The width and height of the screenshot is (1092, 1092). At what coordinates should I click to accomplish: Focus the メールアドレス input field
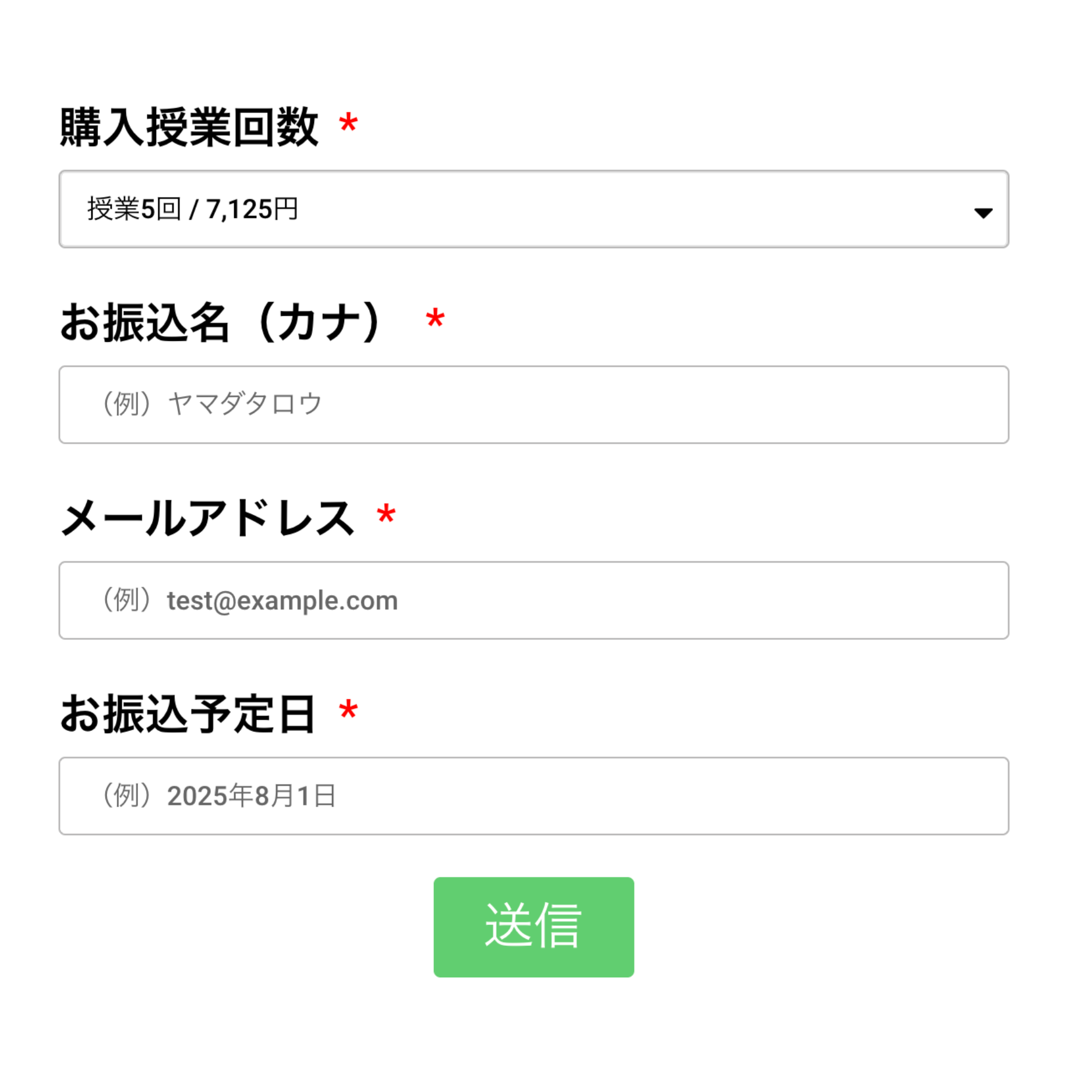[533, 600]
